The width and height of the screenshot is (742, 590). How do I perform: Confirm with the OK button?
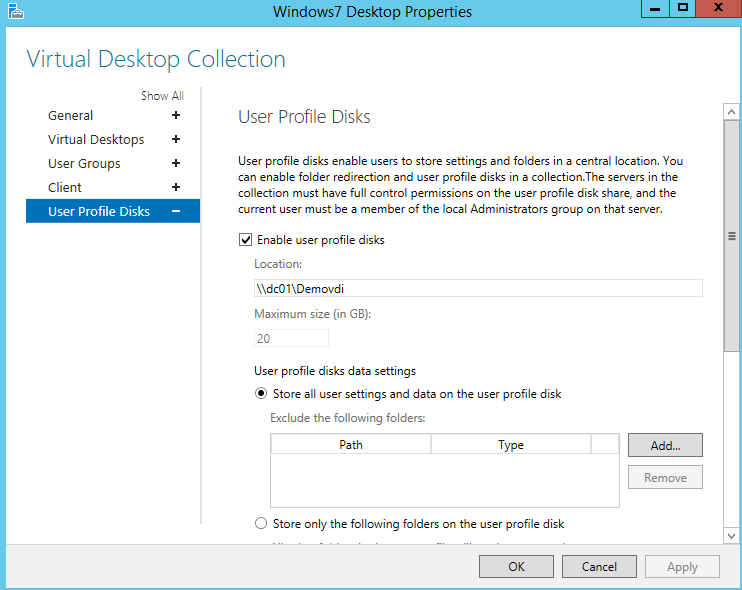coord(516,566)
